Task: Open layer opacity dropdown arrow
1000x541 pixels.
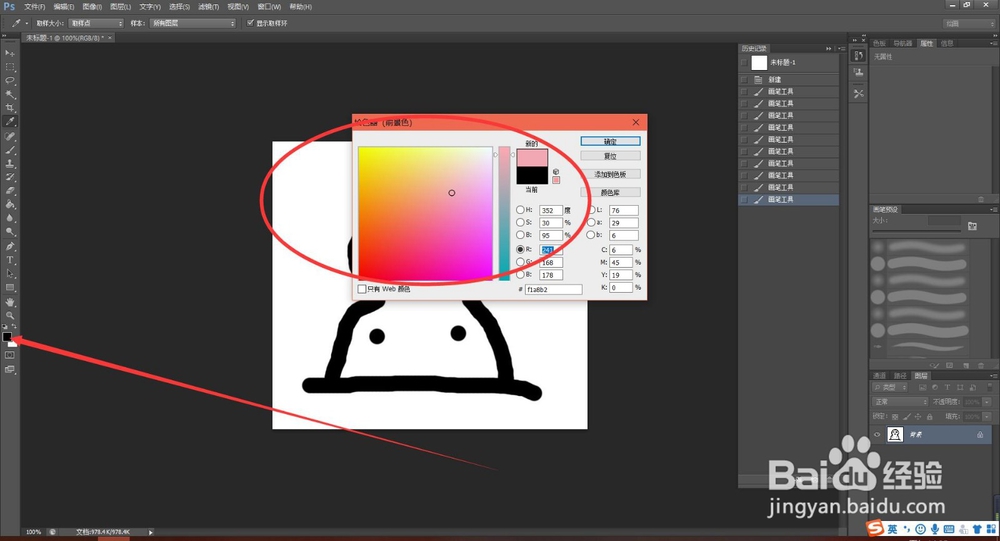Action: click(x=987, y=402)
